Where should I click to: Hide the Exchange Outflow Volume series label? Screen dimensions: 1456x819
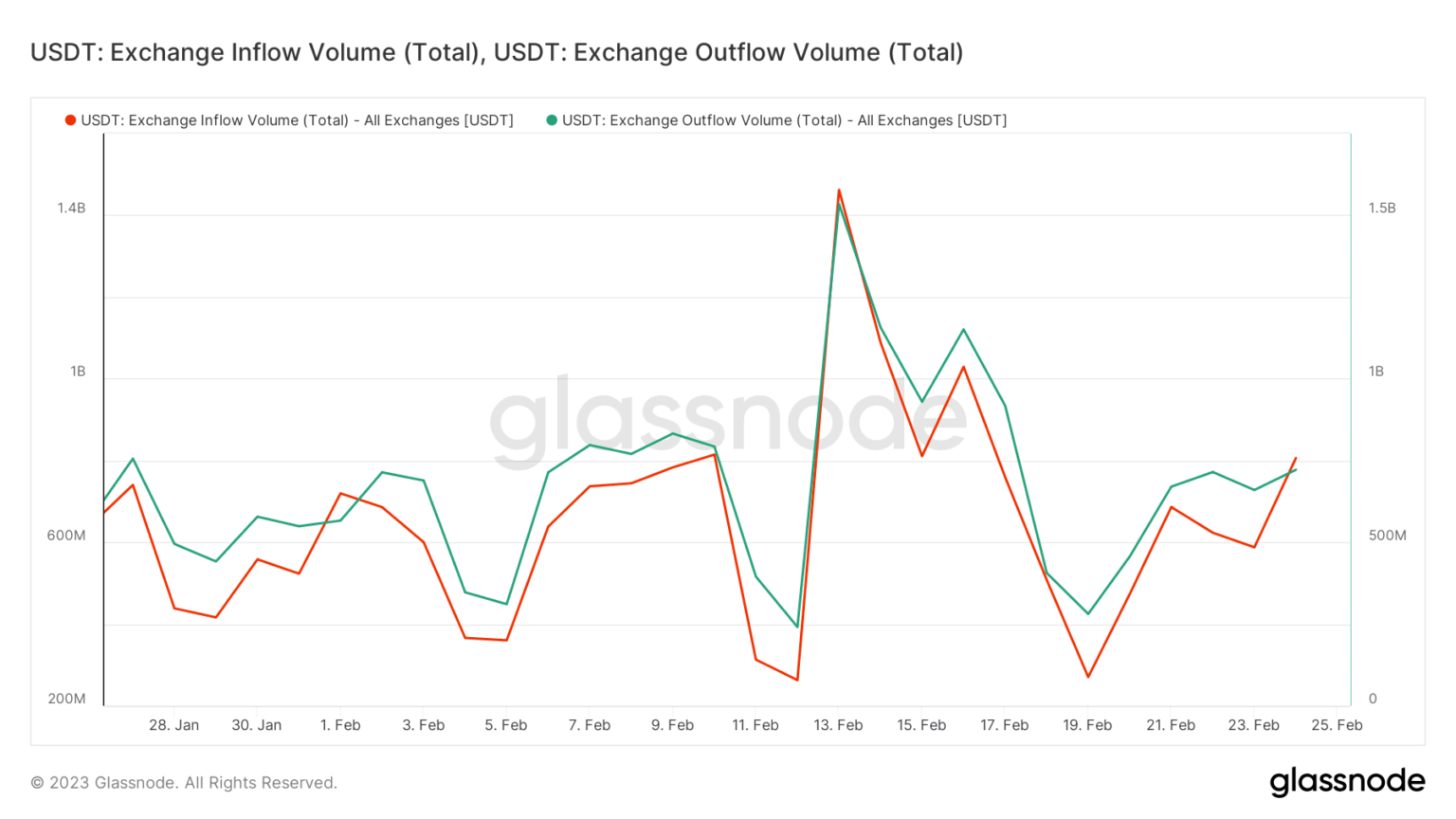(x=784, y=120)
